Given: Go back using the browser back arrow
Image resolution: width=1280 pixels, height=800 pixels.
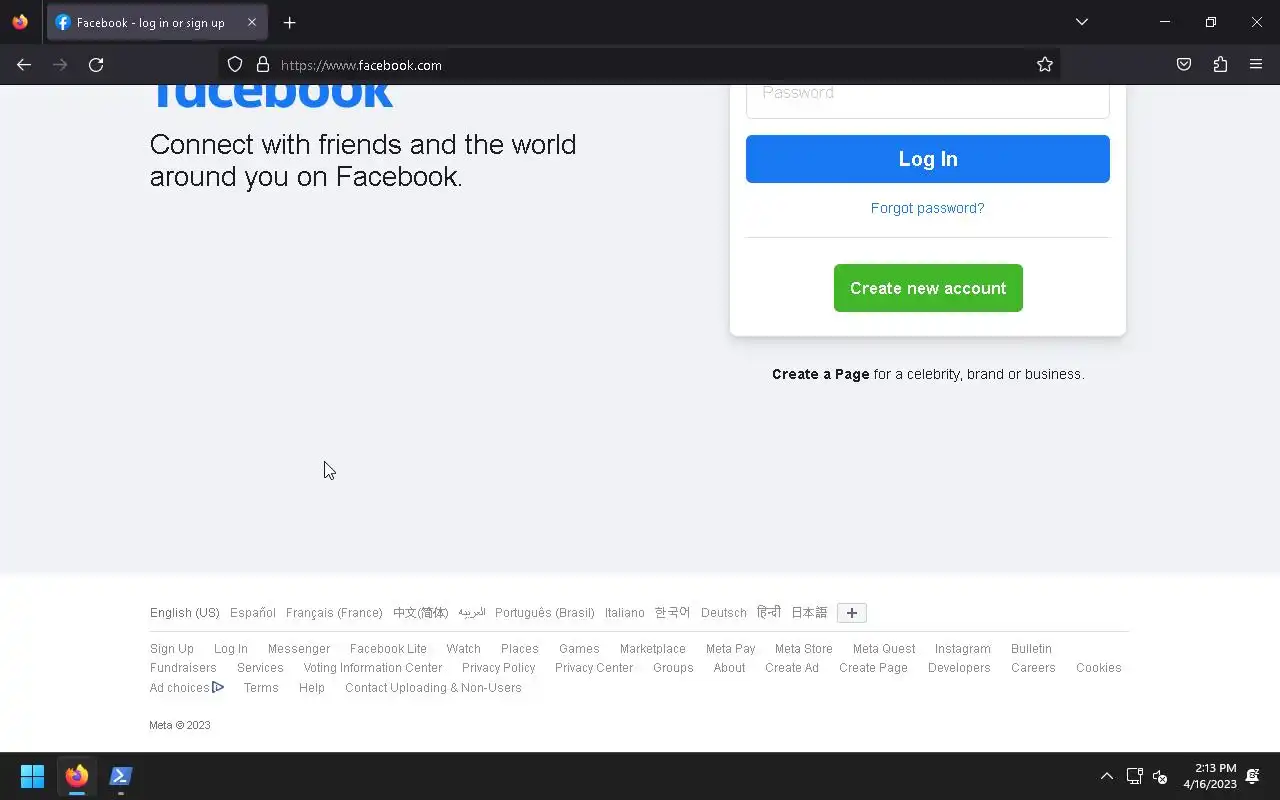Looking at the screenshot, I should pos(24,65).
